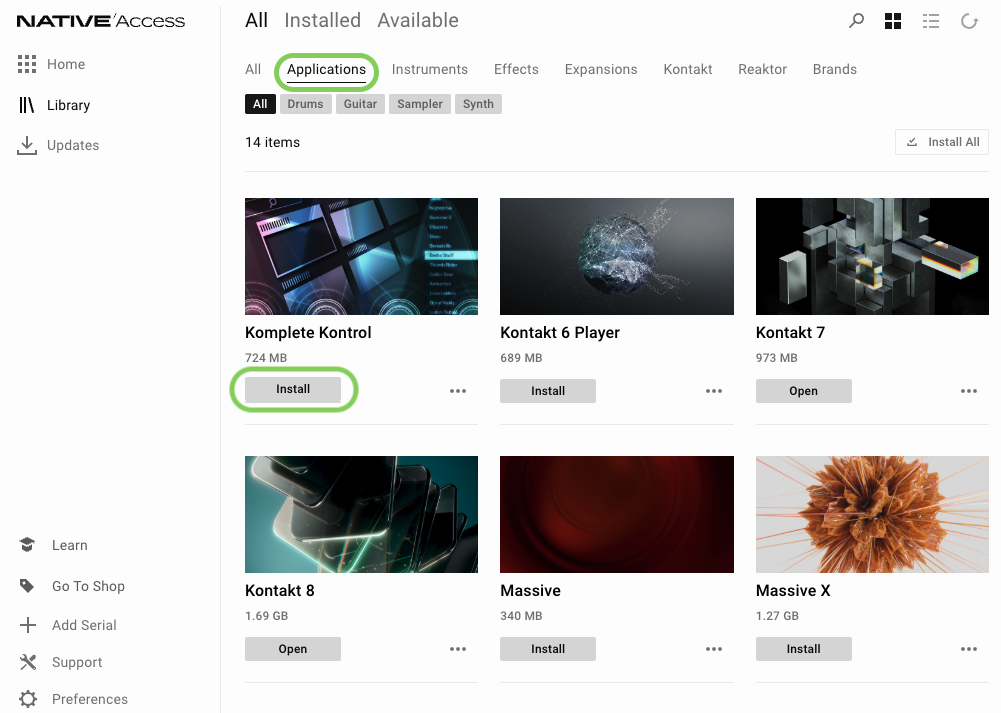Viewport: 1001px width, 713px height.
Task: Click the 'Komplete Kontrol' product title
Action: tap(308, 333)
